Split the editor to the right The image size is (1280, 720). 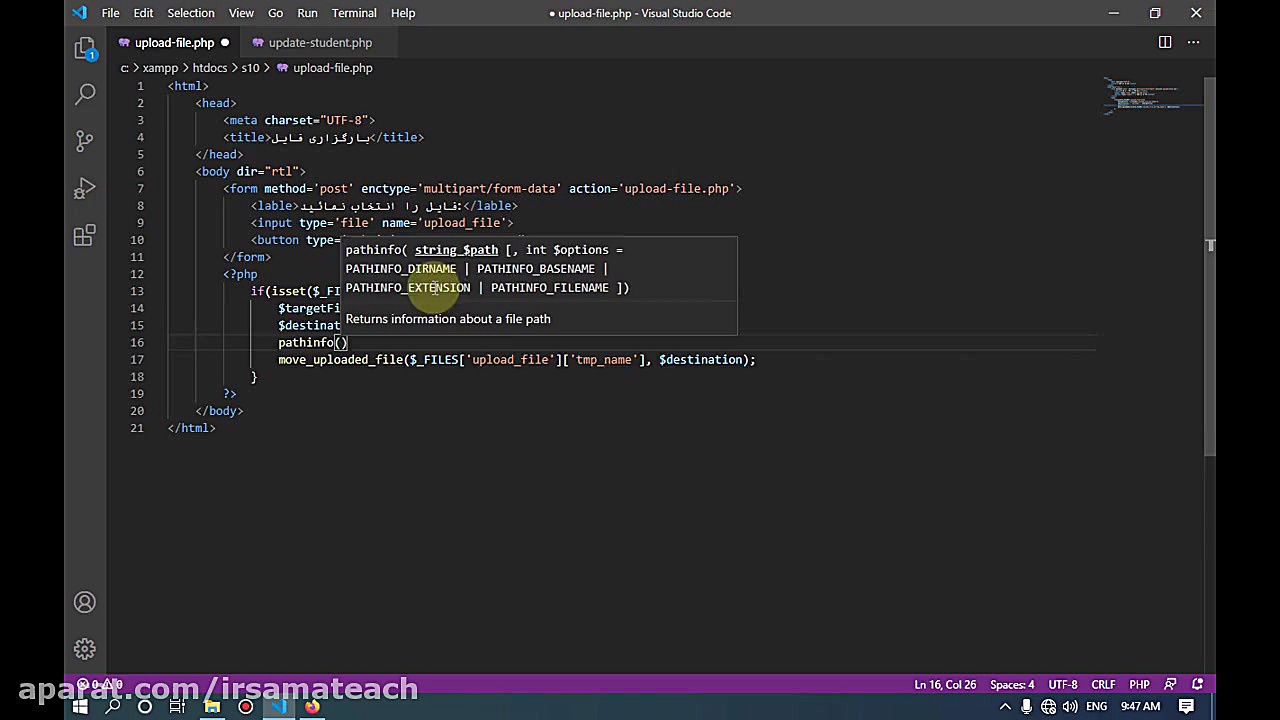[1165, 42]
